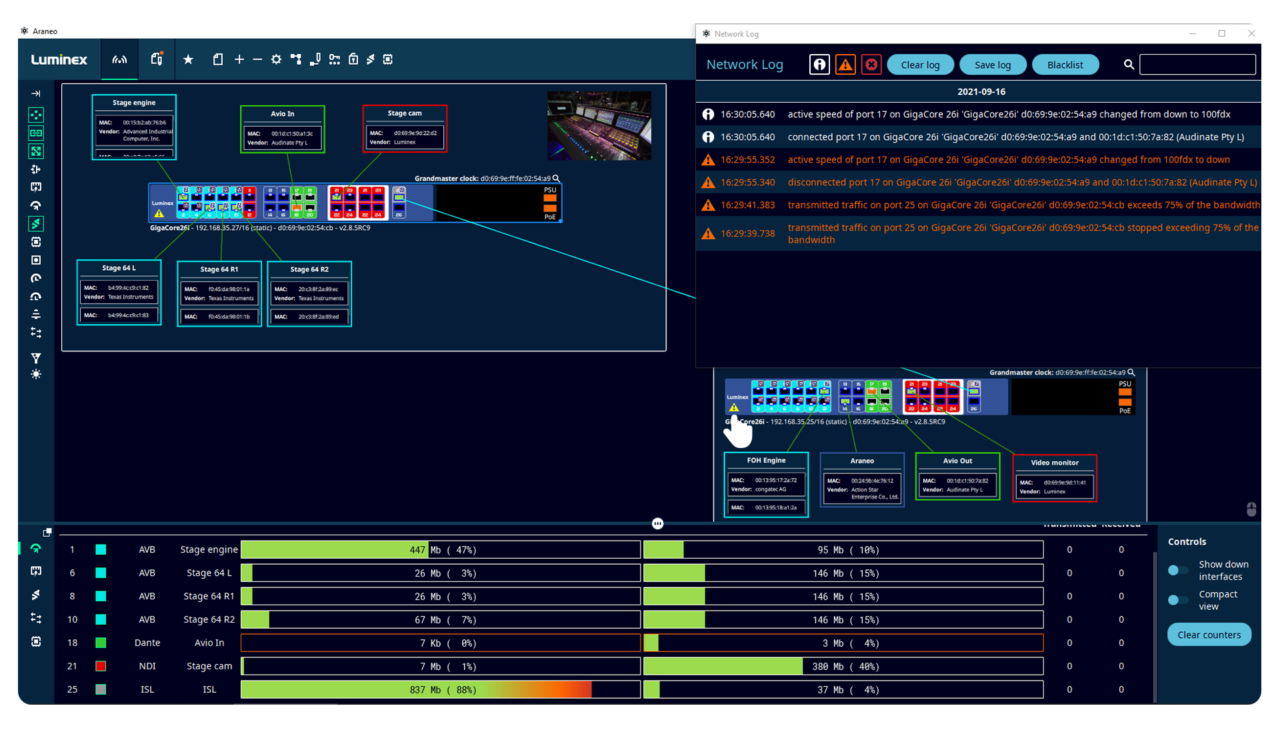Toggle info messages filter in Network Log
Image resolution: width=1280 pixels, height=732 pixels.
tap(819, 64)
